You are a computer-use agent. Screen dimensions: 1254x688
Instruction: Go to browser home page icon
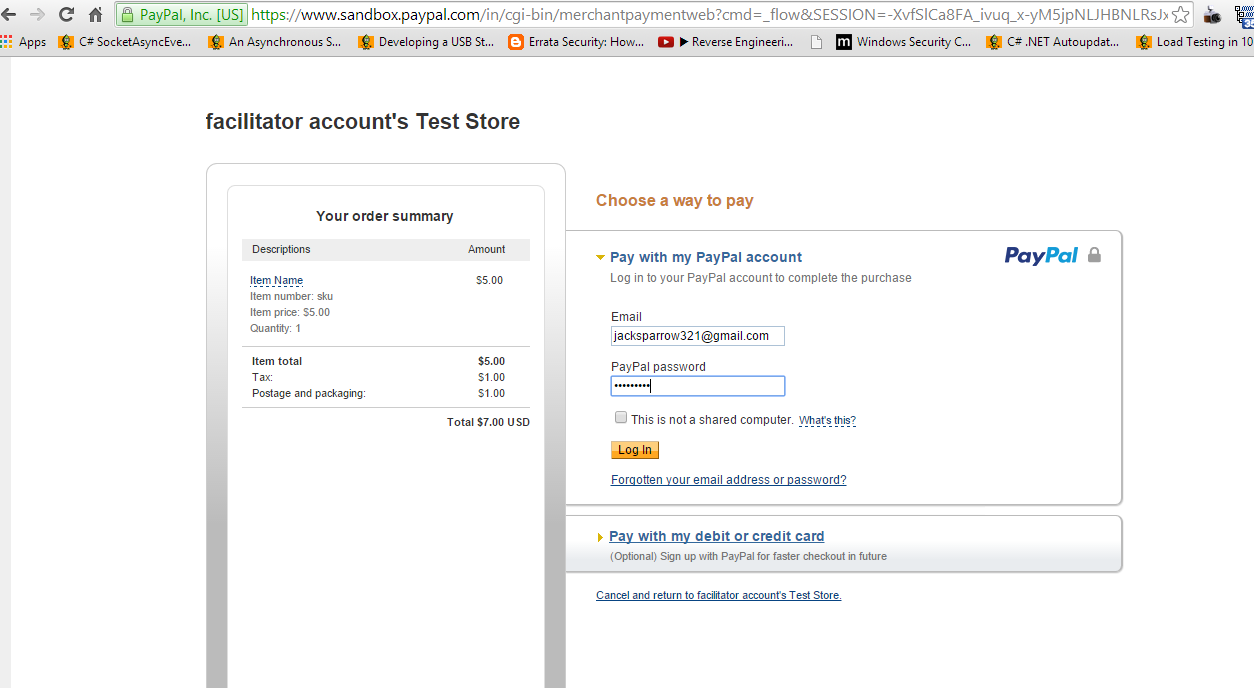(x=96, y=14)
